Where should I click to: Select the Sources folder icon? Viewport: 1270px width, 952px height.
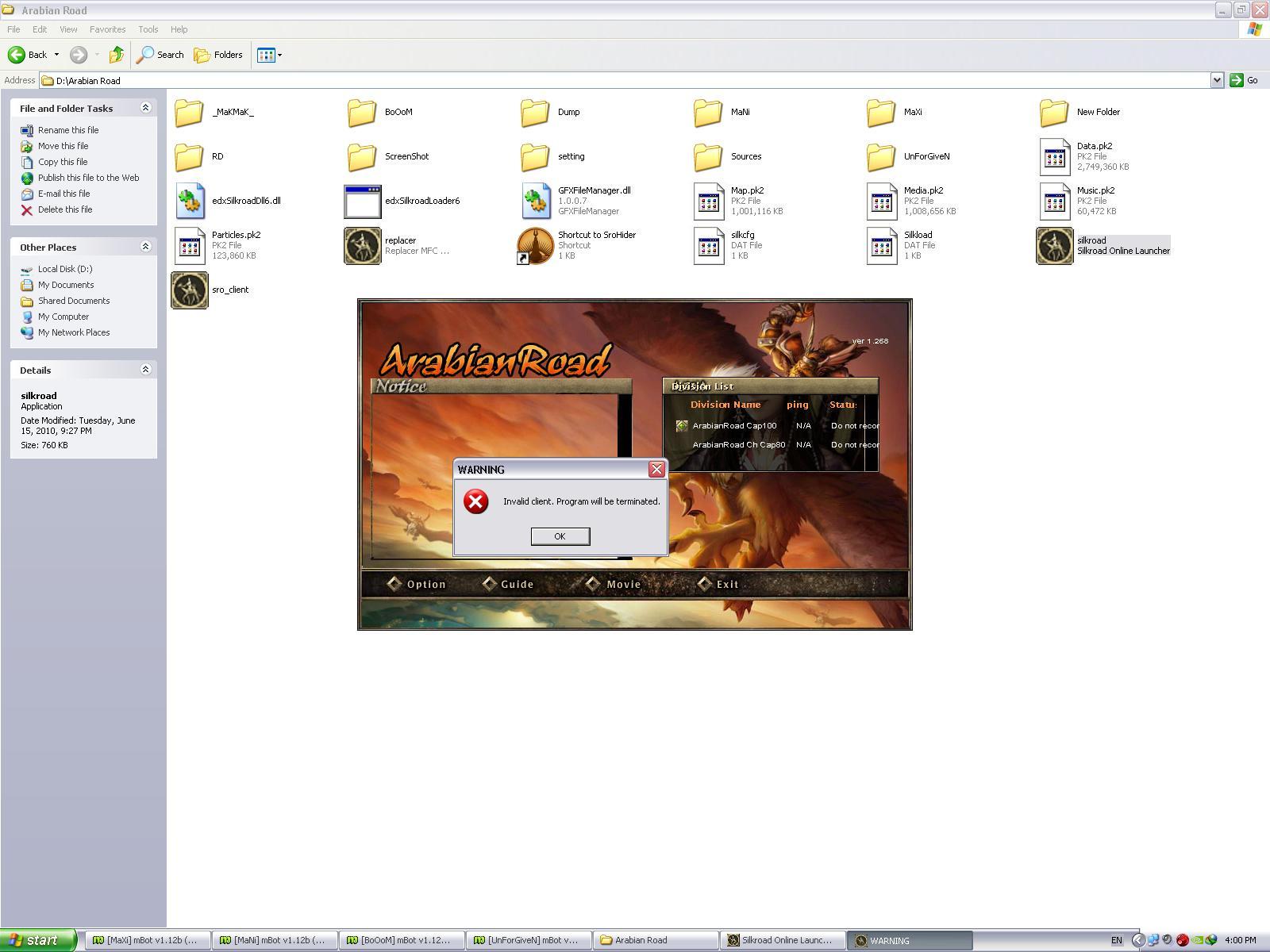708,157
